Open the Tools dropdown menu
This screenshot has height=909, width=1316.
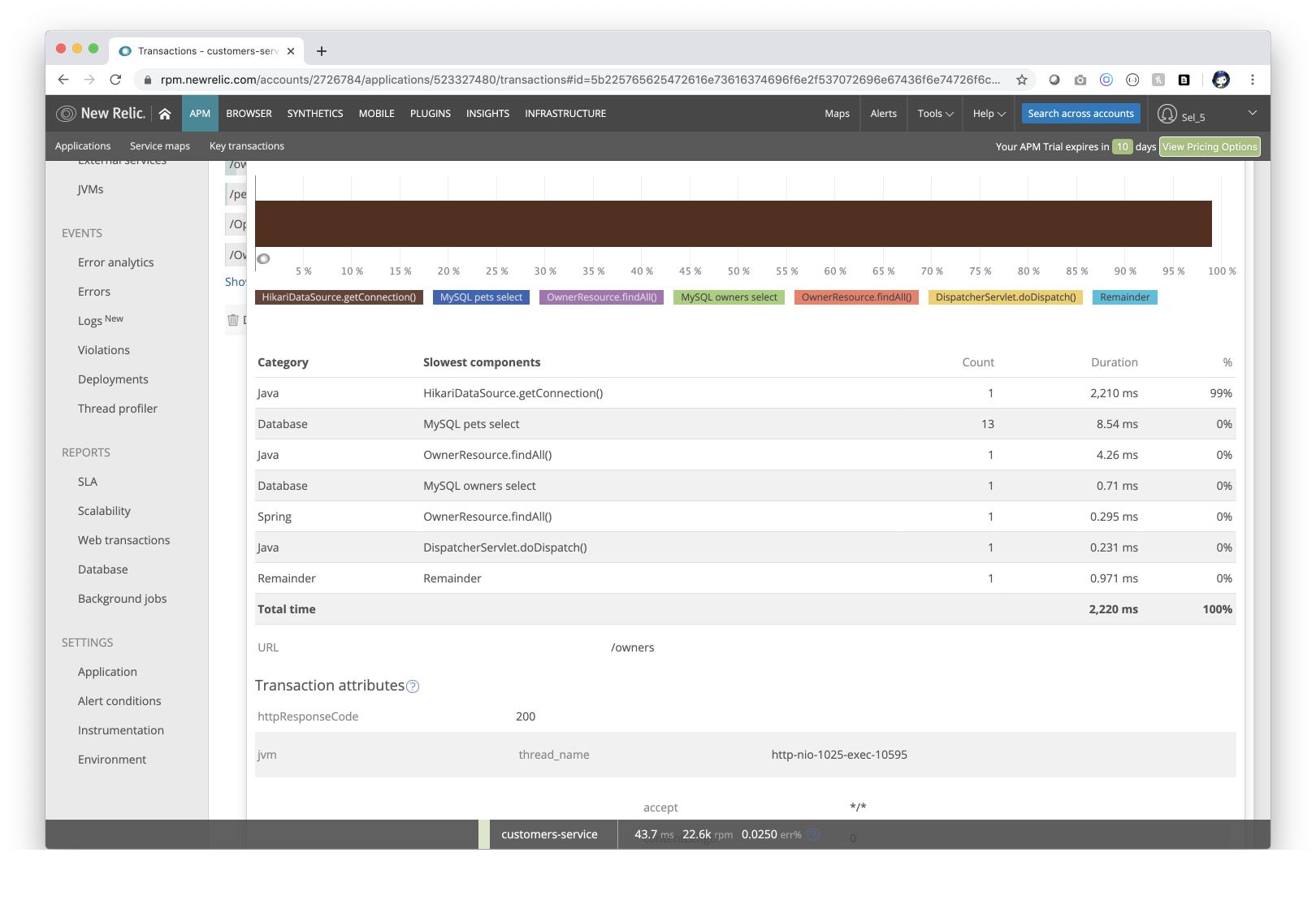click(935, 114)
